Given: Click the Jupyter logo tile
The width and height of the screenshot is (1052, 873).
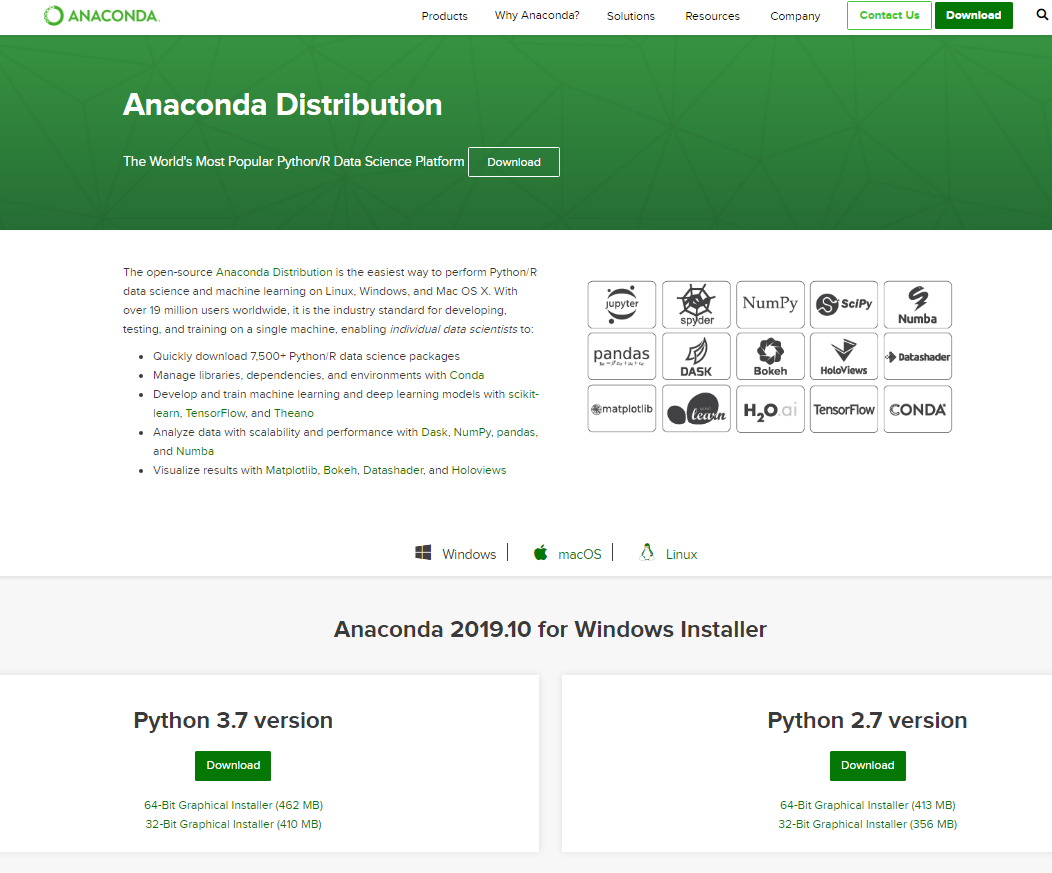Looking at the screenshot, I should tap(622, 305).
